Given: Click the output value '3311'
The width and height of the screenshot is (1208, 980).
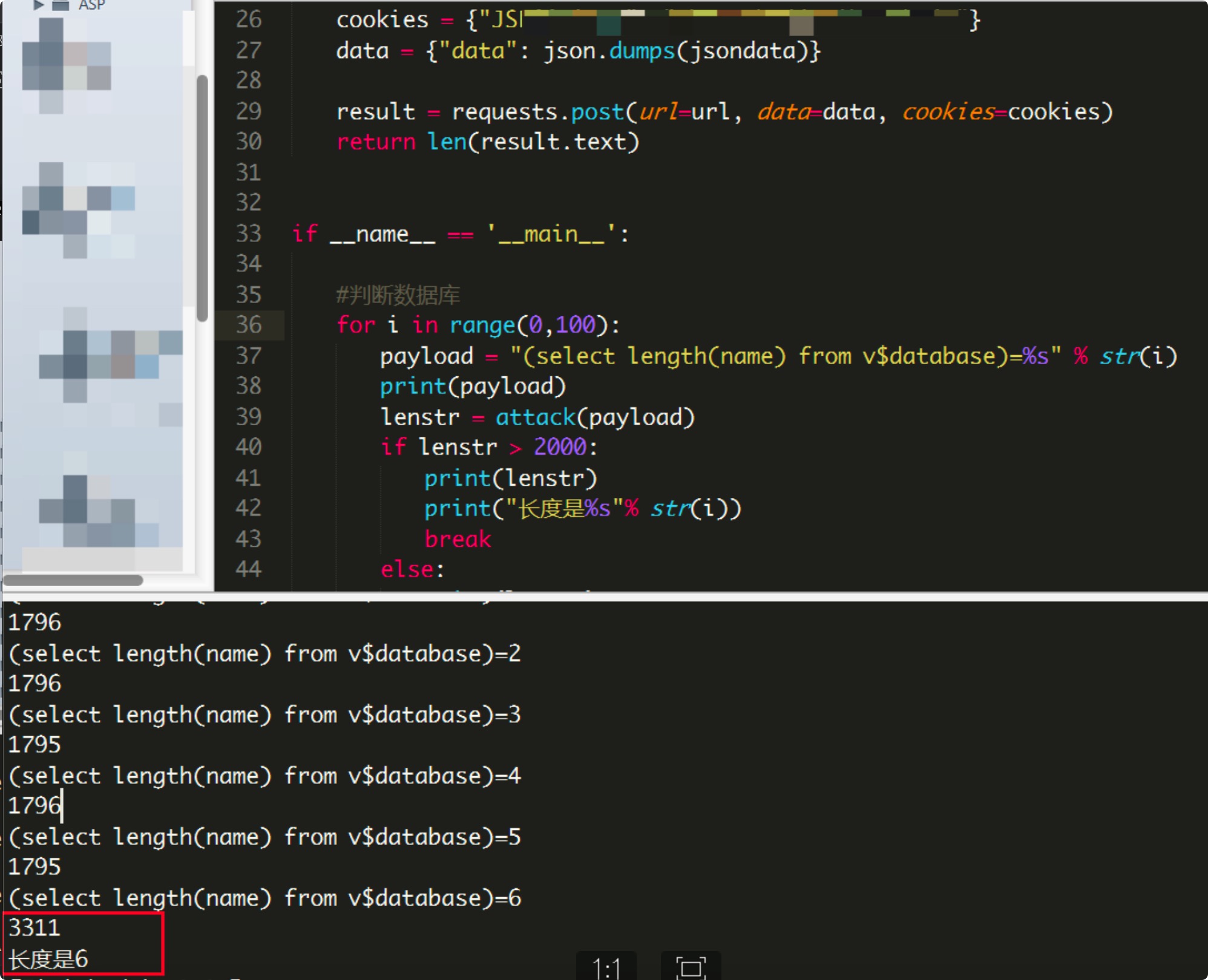Looking at the screenshot, I should 34,928.
